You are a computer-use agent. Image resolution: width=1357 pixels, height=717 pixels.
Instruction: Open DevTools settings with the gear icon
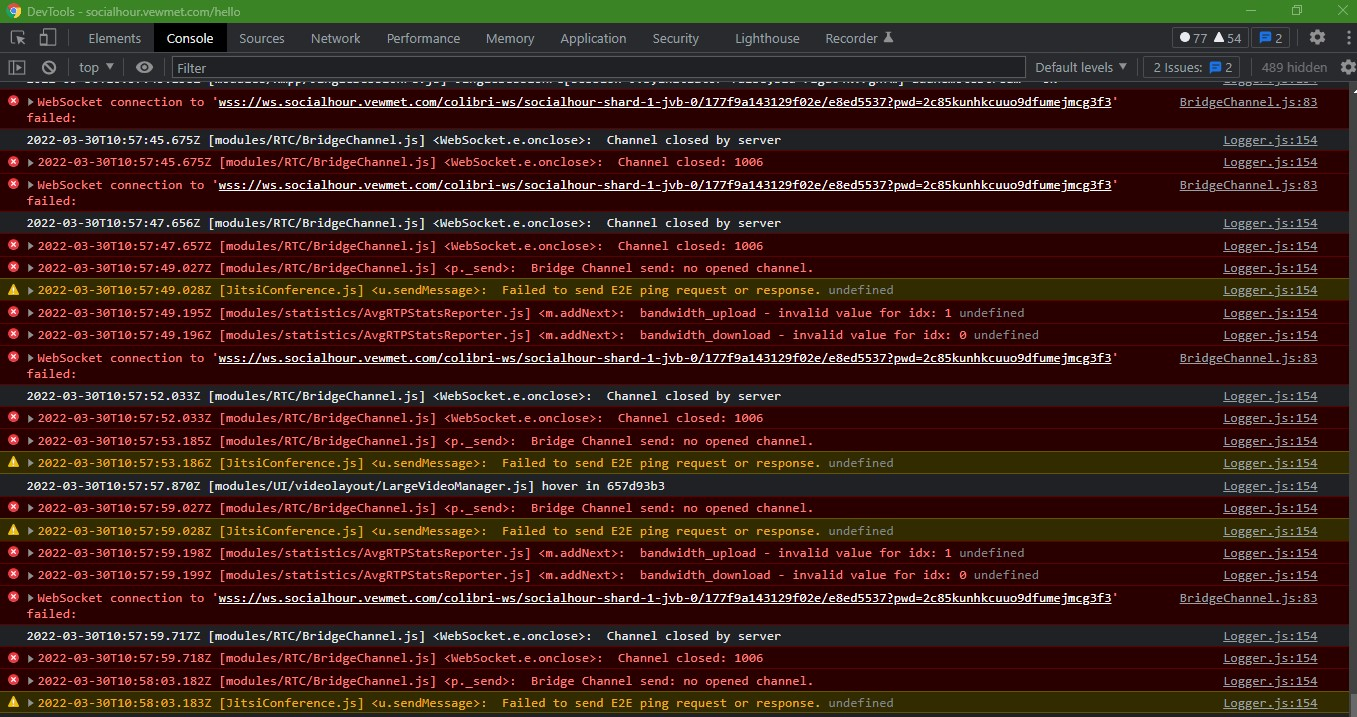coord(1317,36)
